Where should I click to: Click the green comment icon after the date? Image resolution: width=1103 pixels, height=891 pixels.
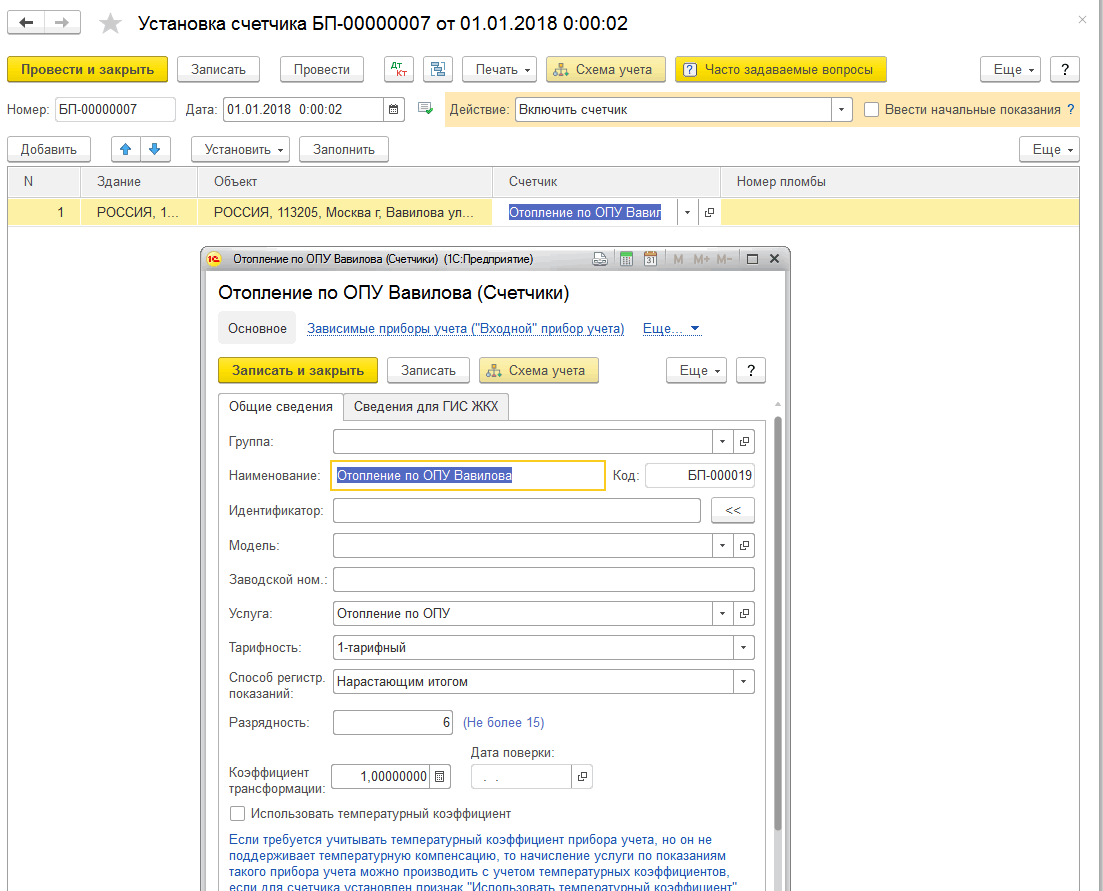[x=425, y=109]
